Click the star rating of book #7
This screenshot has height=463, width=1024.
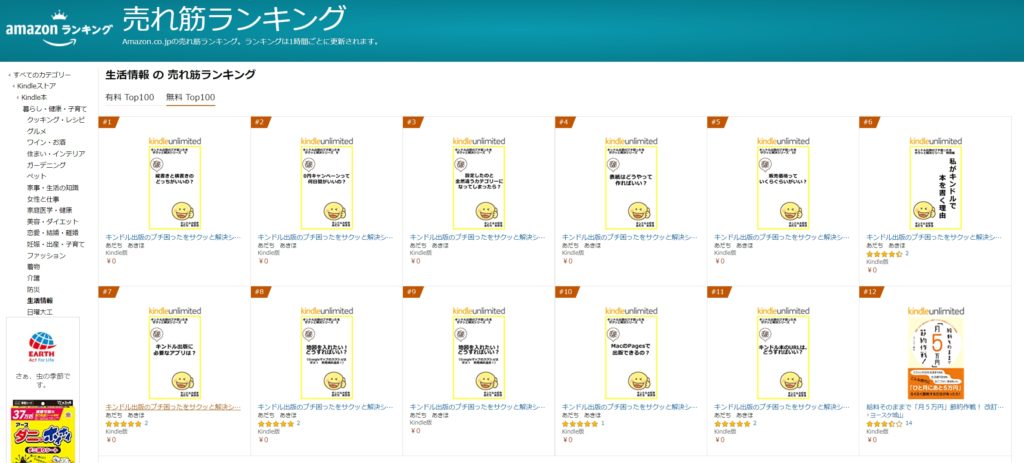point(122,423)
